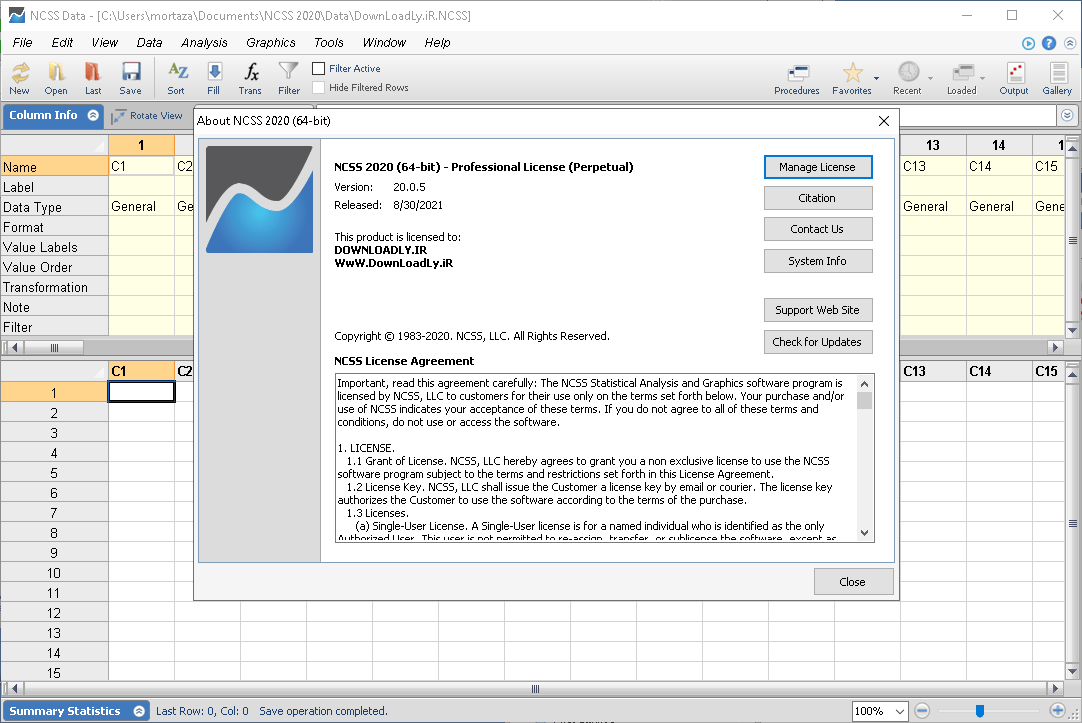Click the Transformation row label
This screenshot has width=1082, height=723.
click(x=54, y=287)
